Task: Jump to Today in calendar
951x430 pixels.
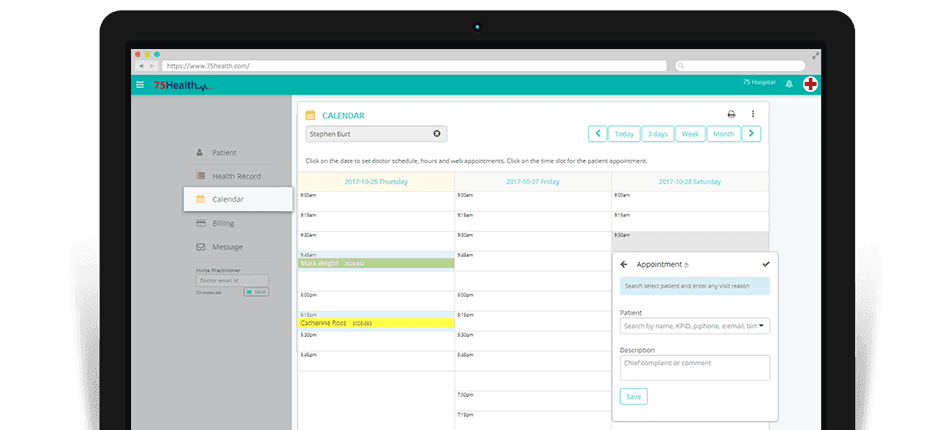Action: coord(624,134)
